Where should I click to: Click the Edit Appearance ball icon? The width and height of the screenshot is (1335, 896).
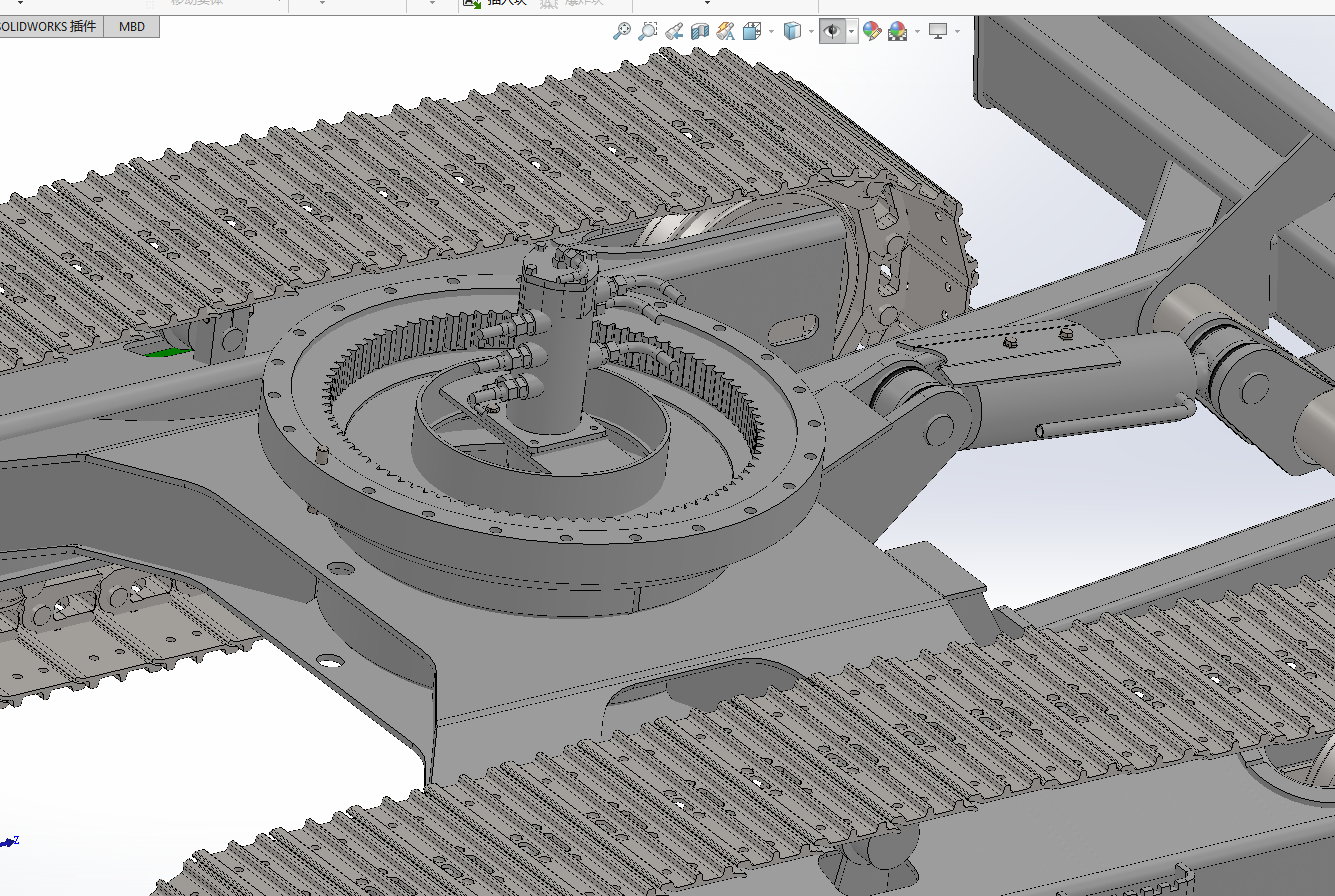coord(869,31)
